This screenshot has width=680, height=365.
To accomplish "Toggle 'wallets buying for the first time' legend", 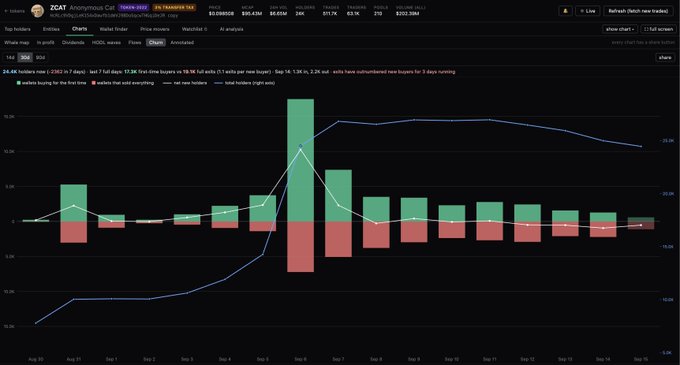I will pyautogui.click(x=52, y=83).
